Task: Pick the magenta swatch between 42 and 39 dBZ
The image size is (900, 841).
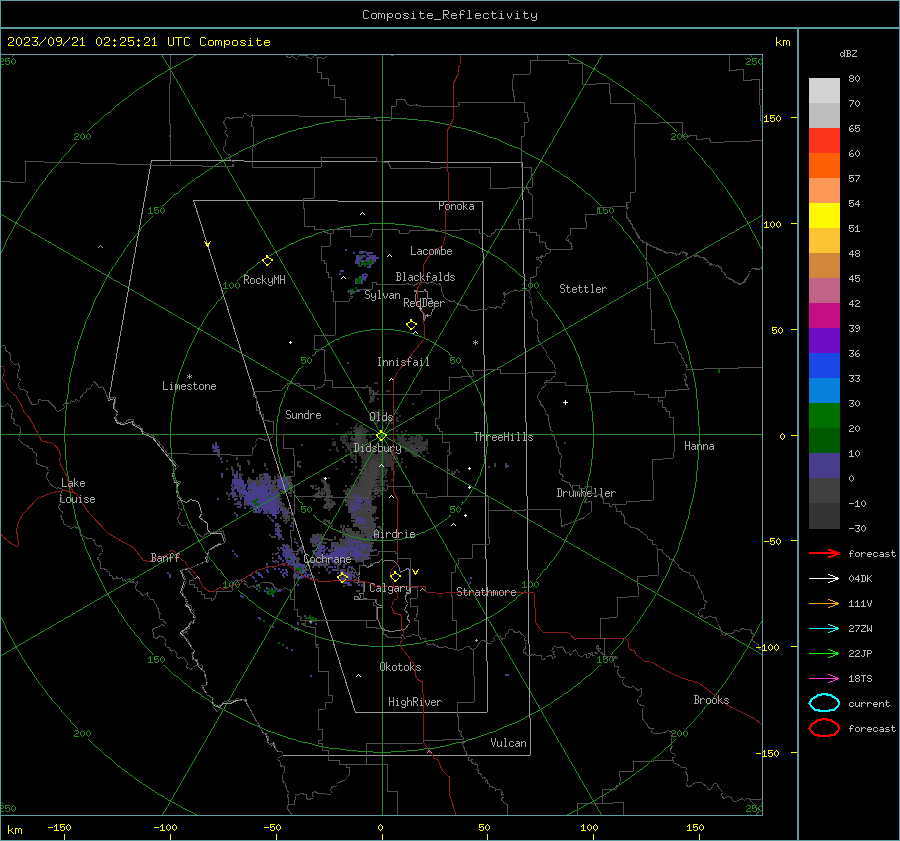Action: click(x=824, y=315)
